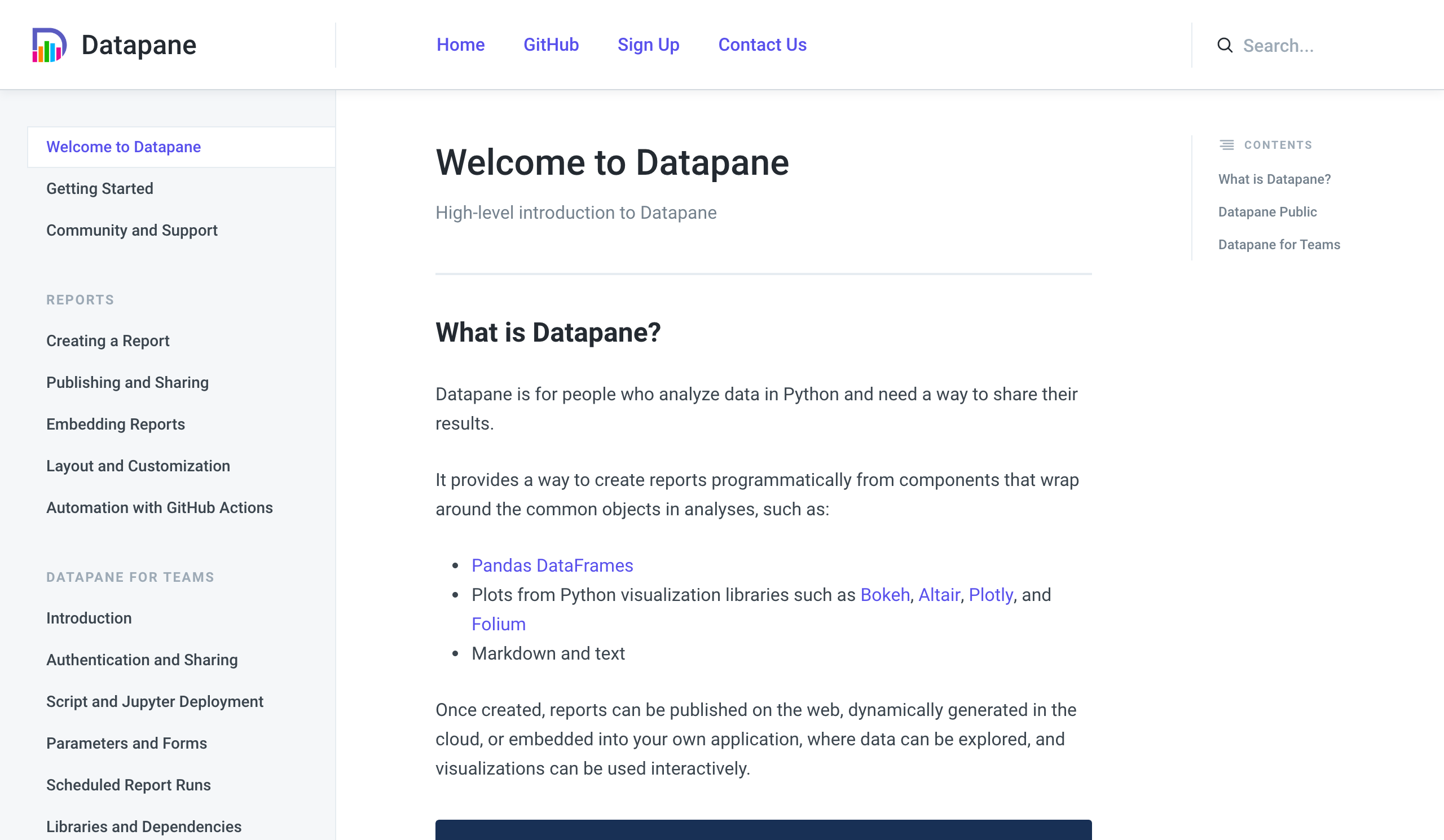Open Libraries and Dependencies page
The image size is (1444, 840).
click(x=144, y=827)
